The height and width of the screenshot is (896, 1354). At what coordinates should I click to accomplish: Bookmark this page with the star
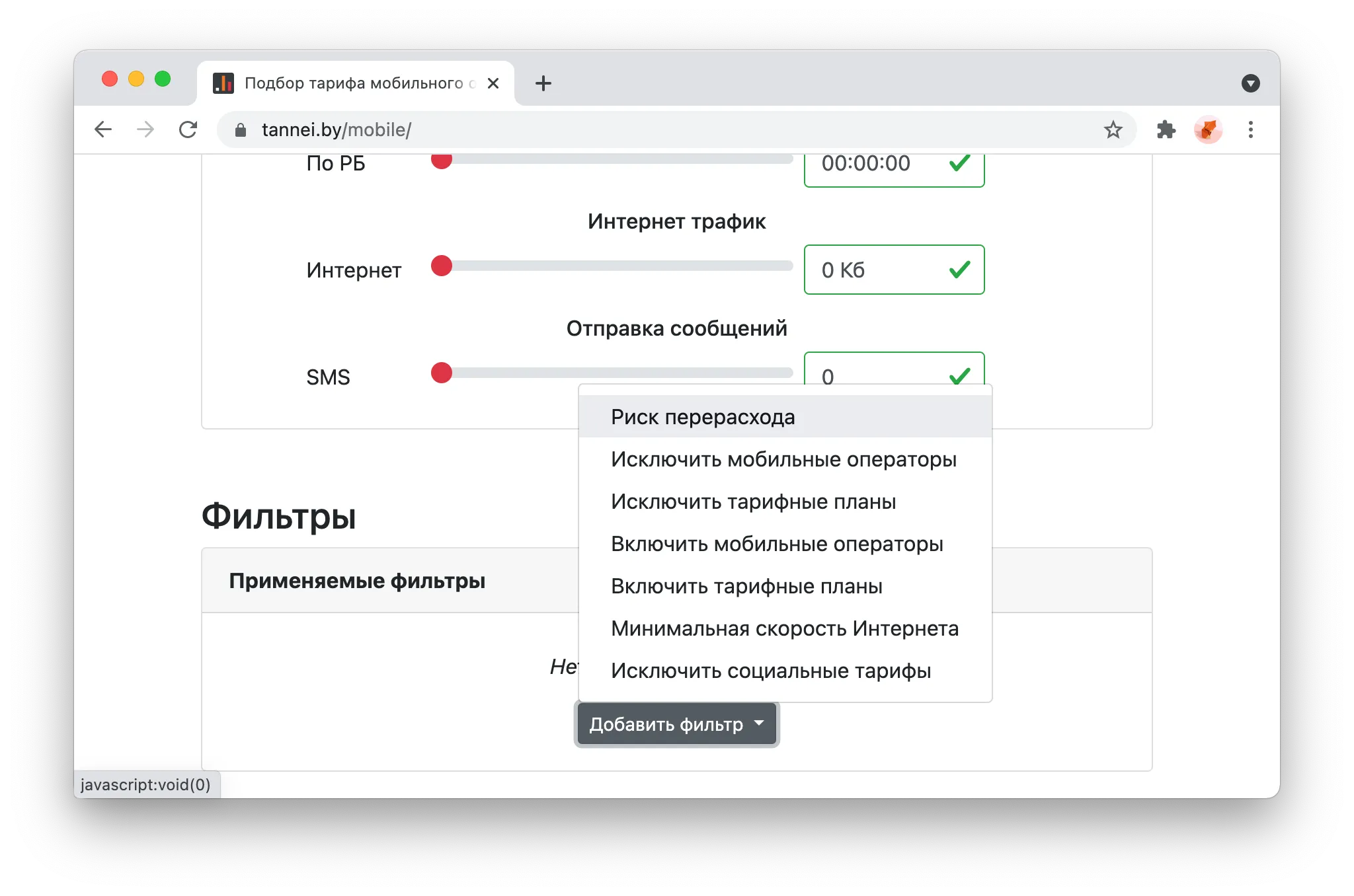tap(1113, 130)
